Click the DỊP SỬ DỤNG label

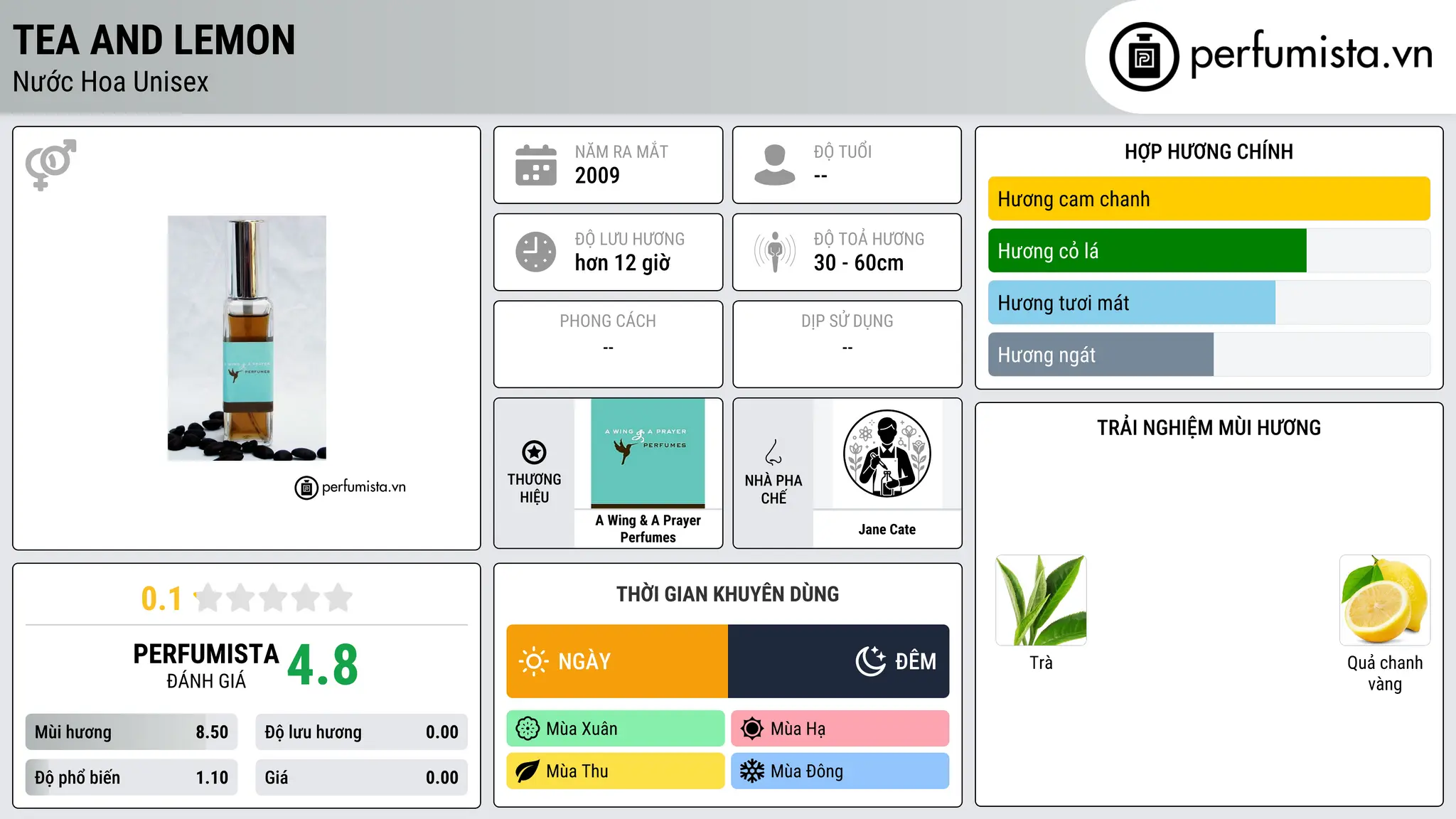point(847,321)
